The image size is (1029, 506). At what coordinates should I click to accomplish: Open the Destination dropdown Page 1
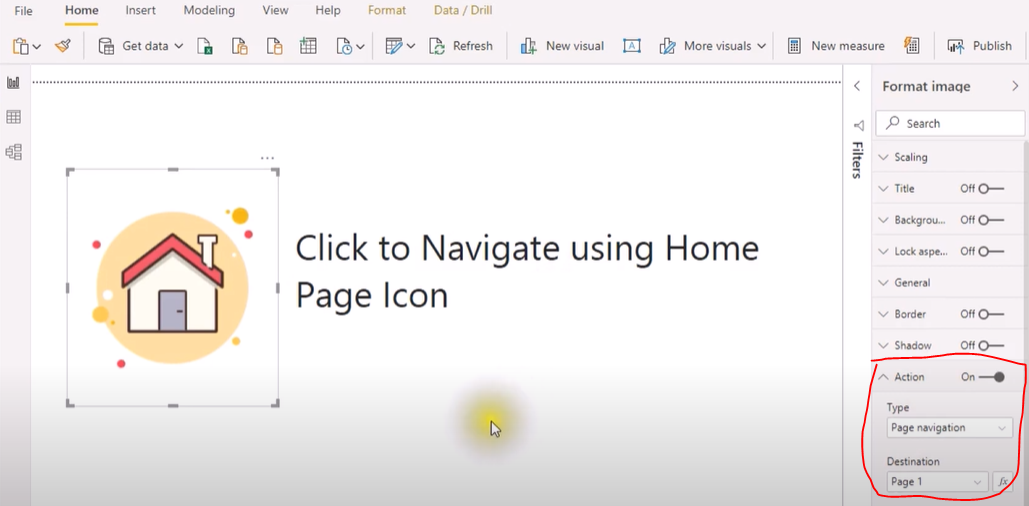937,482
